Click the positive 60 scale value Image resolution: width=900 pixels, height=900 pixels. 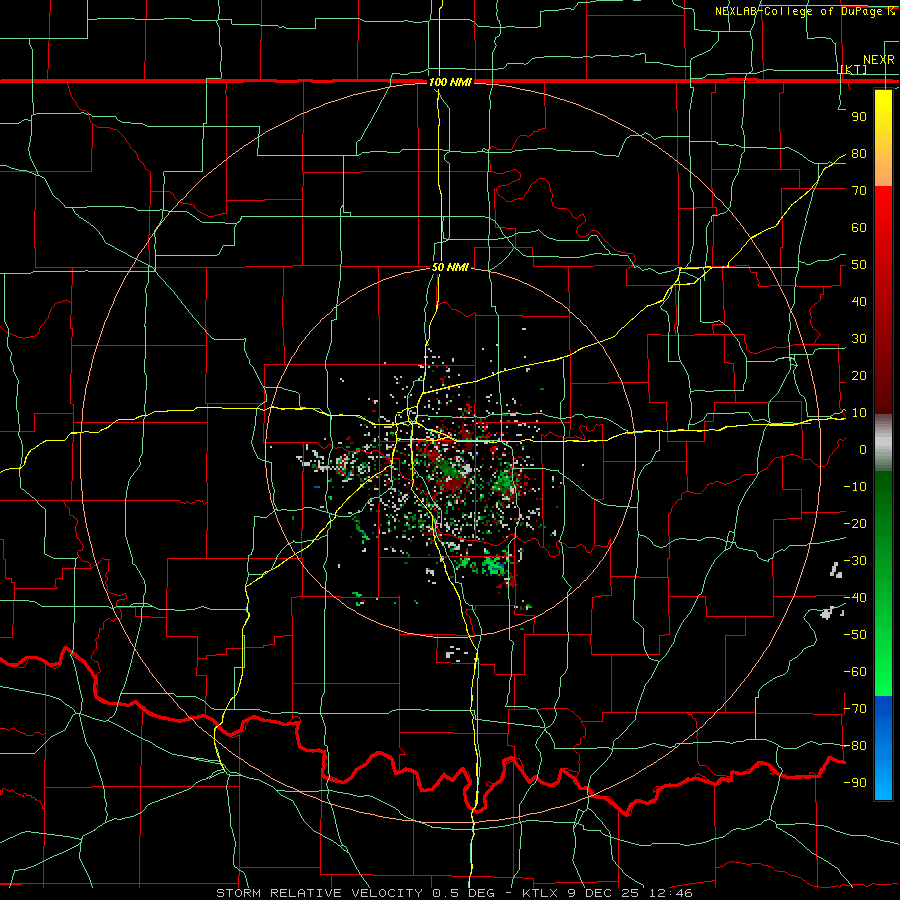coord(859,228)
